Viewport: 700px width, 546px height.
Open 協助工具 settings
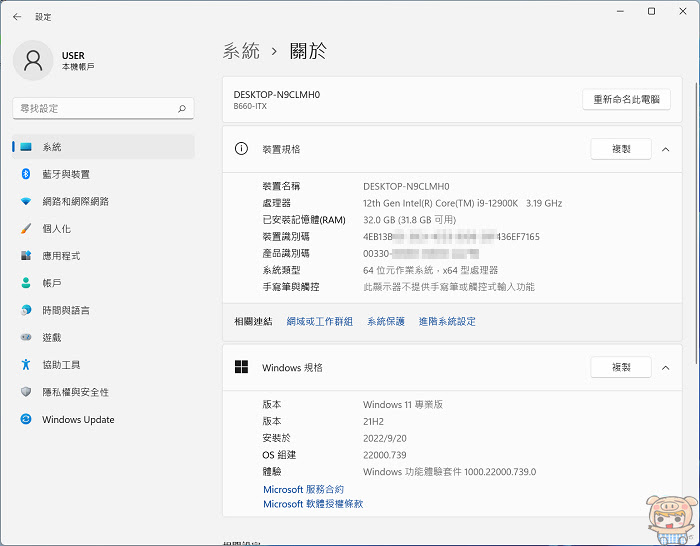click(x=103, y=364)
